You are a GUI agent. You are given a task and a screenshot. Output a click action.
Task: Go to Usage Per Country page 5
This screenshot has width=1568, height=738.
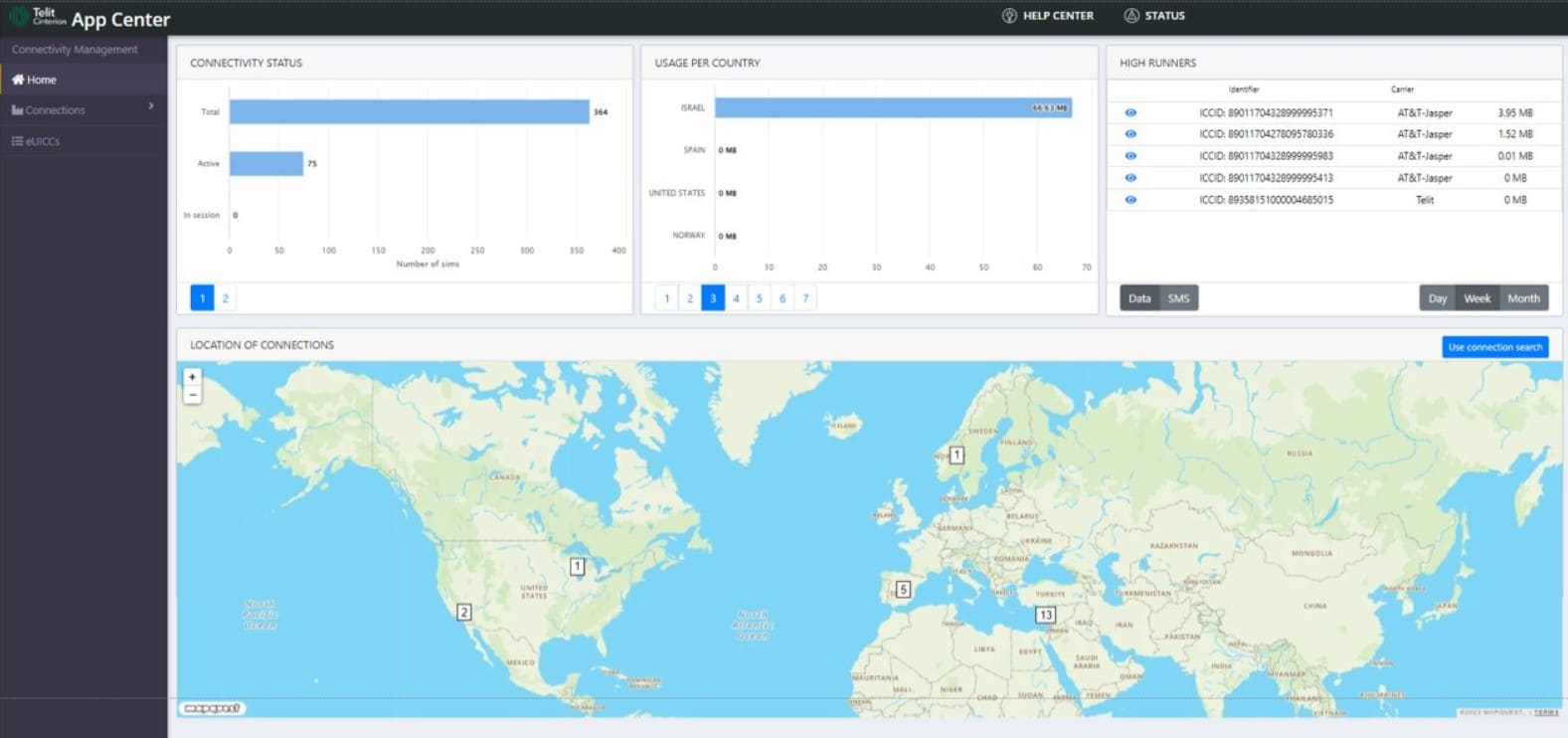click(760, 298)
